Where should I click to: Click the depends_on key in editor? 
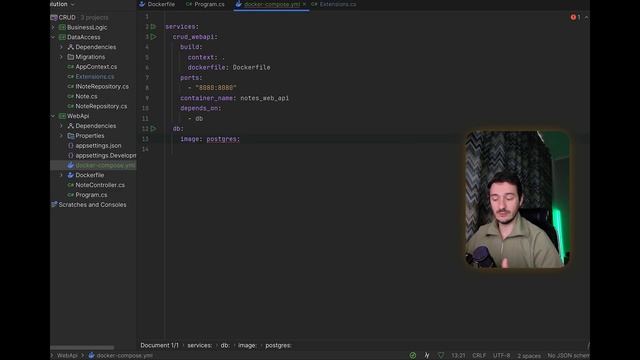tap(199, 108)
